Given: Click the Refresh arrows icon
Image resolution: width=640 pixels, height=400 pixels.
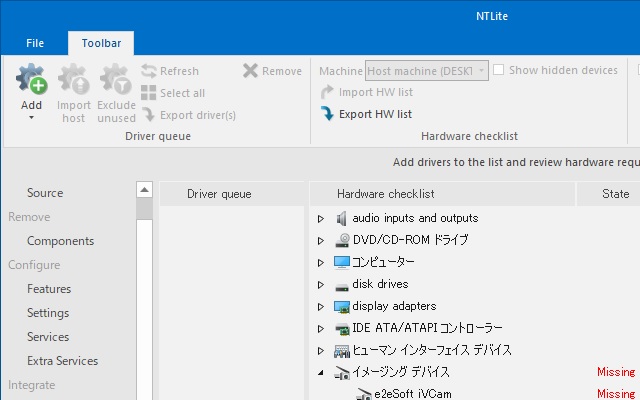Looking at the screenshot, I should pos(149,71).
